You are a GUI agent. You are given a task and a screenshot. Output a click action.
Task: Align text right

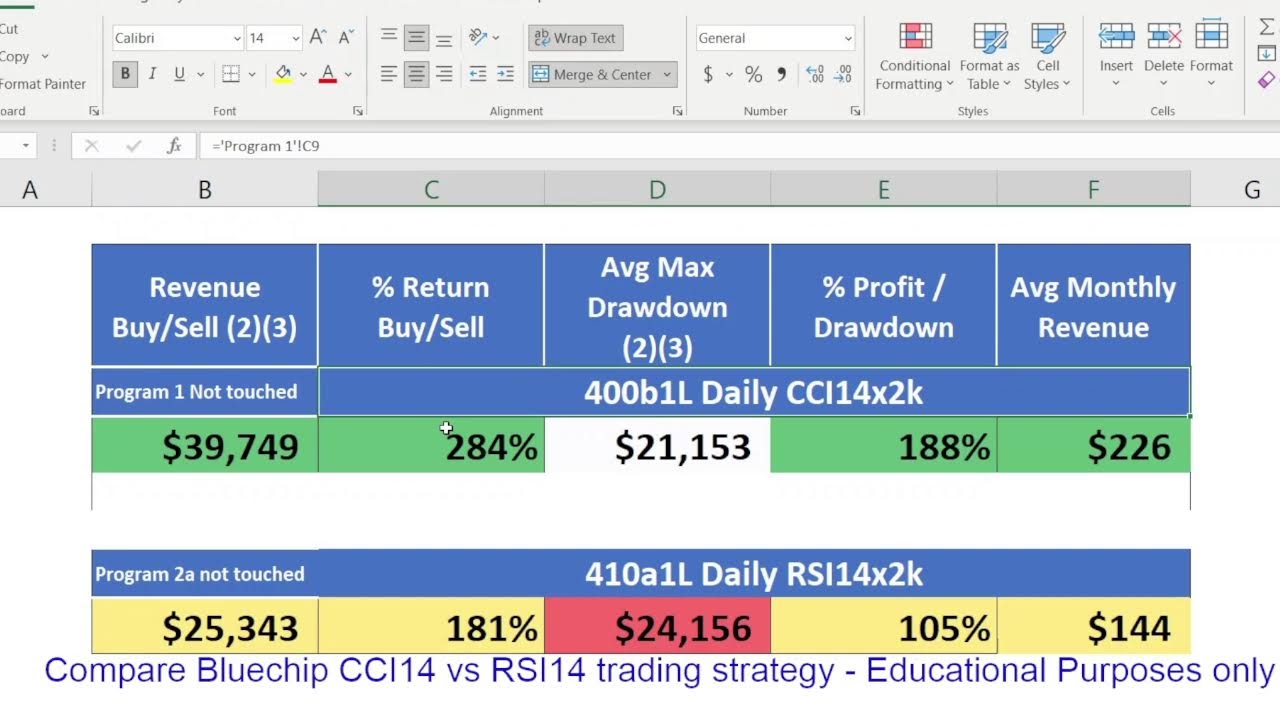[x=444, y=74]
